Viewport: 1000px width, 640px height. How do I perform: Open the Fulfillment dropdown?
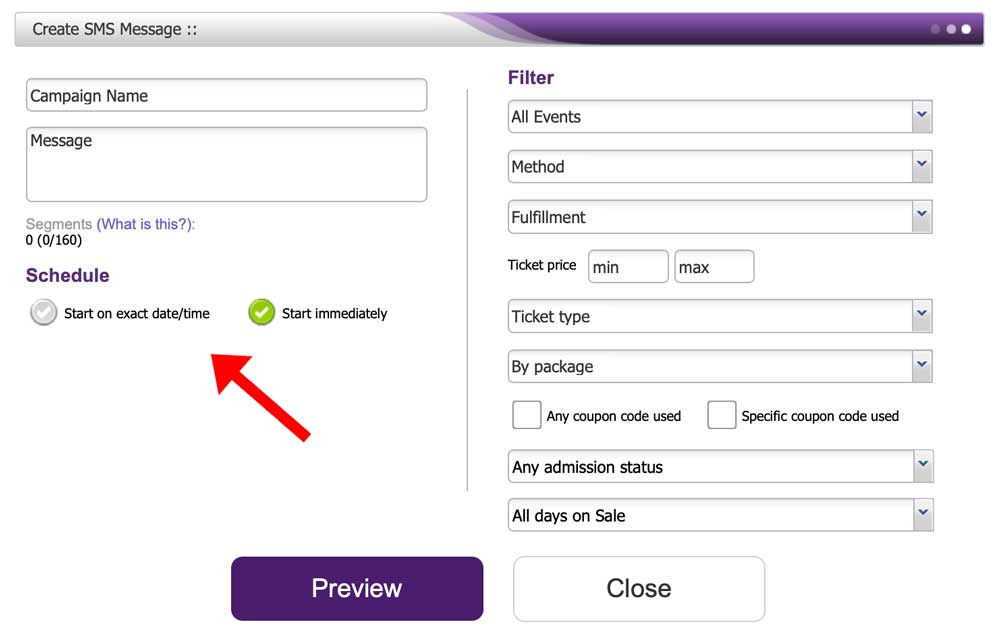719,216
